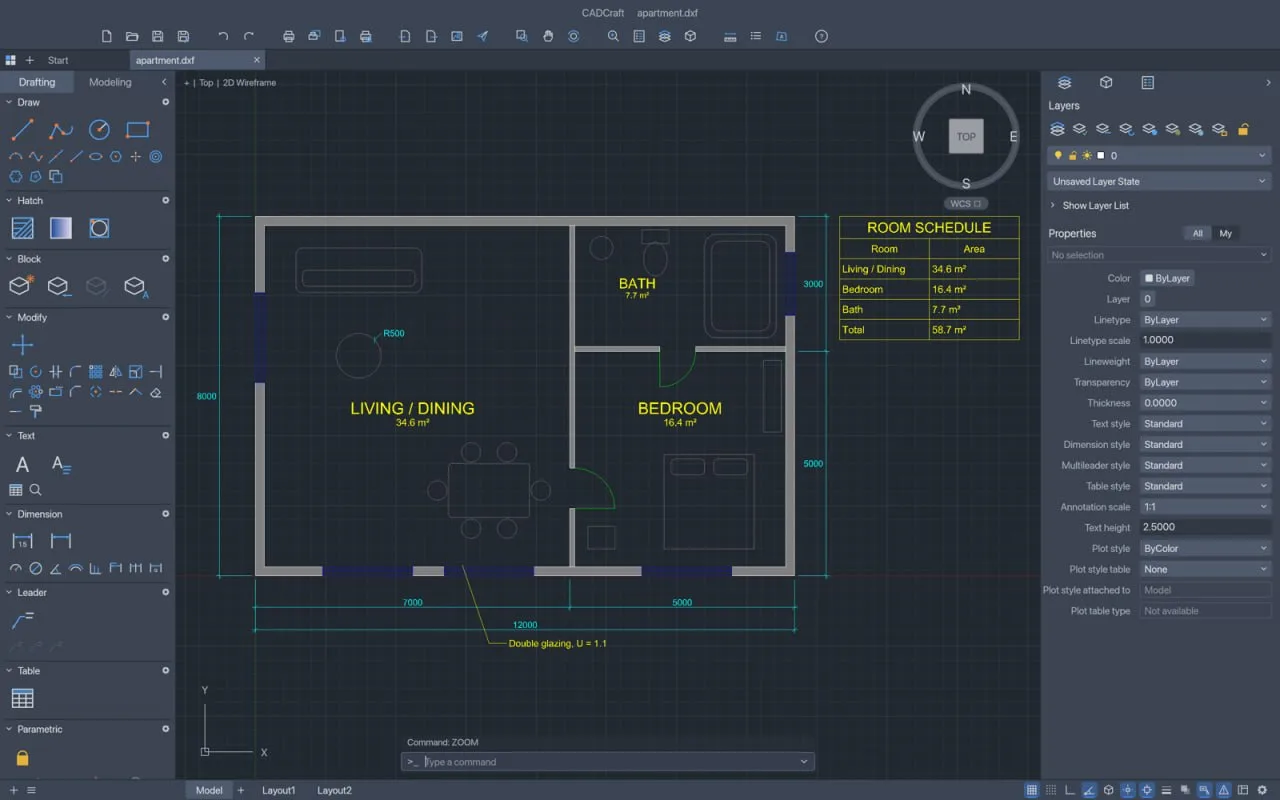Select the Rectangle draw tool
1280x800 pixels.
click(138, 129)
